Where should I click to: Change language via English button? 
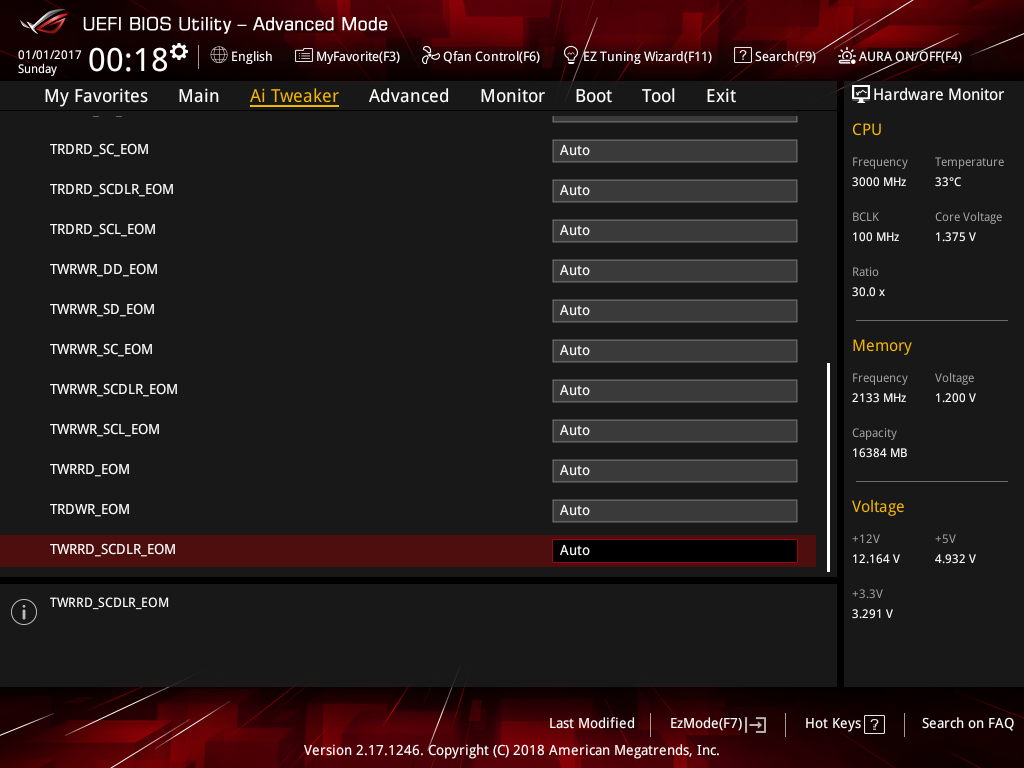click(x=242, y=56)
